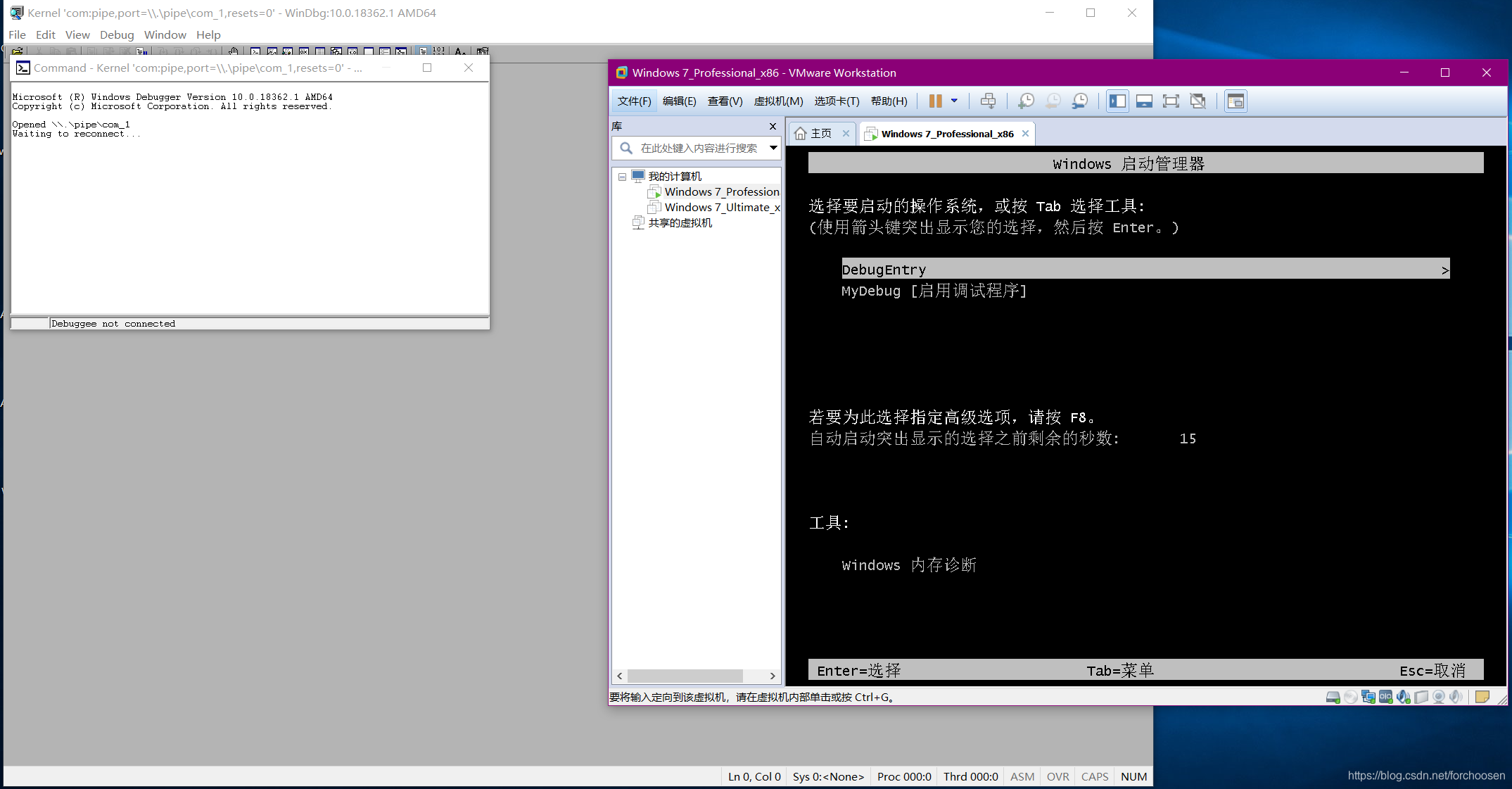Click the DebugEntry boot option in VM
1512x789 pixels.
pyautogui.click(x=1145, y=269)
